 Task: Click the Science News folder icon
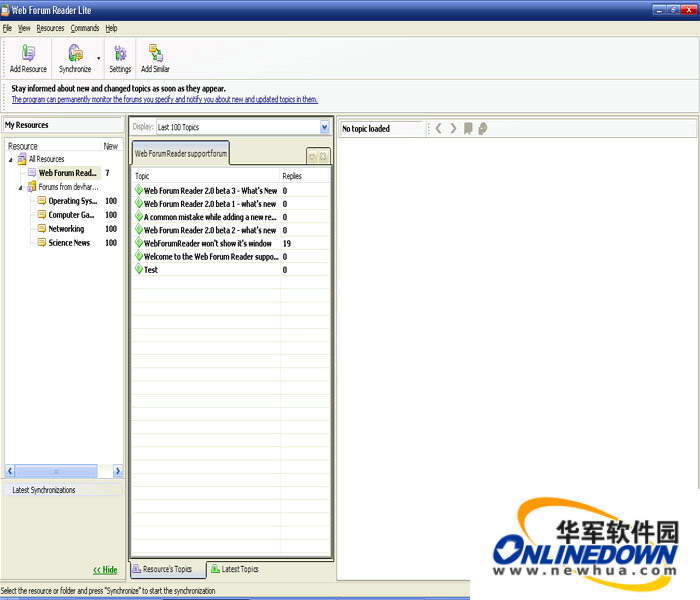(42, 242)
